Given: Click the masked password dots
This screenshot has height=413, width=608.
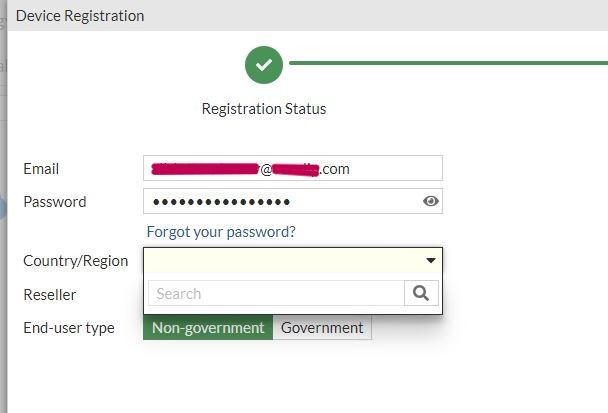Looking at the screenshot, I should (x=221, y=202).
